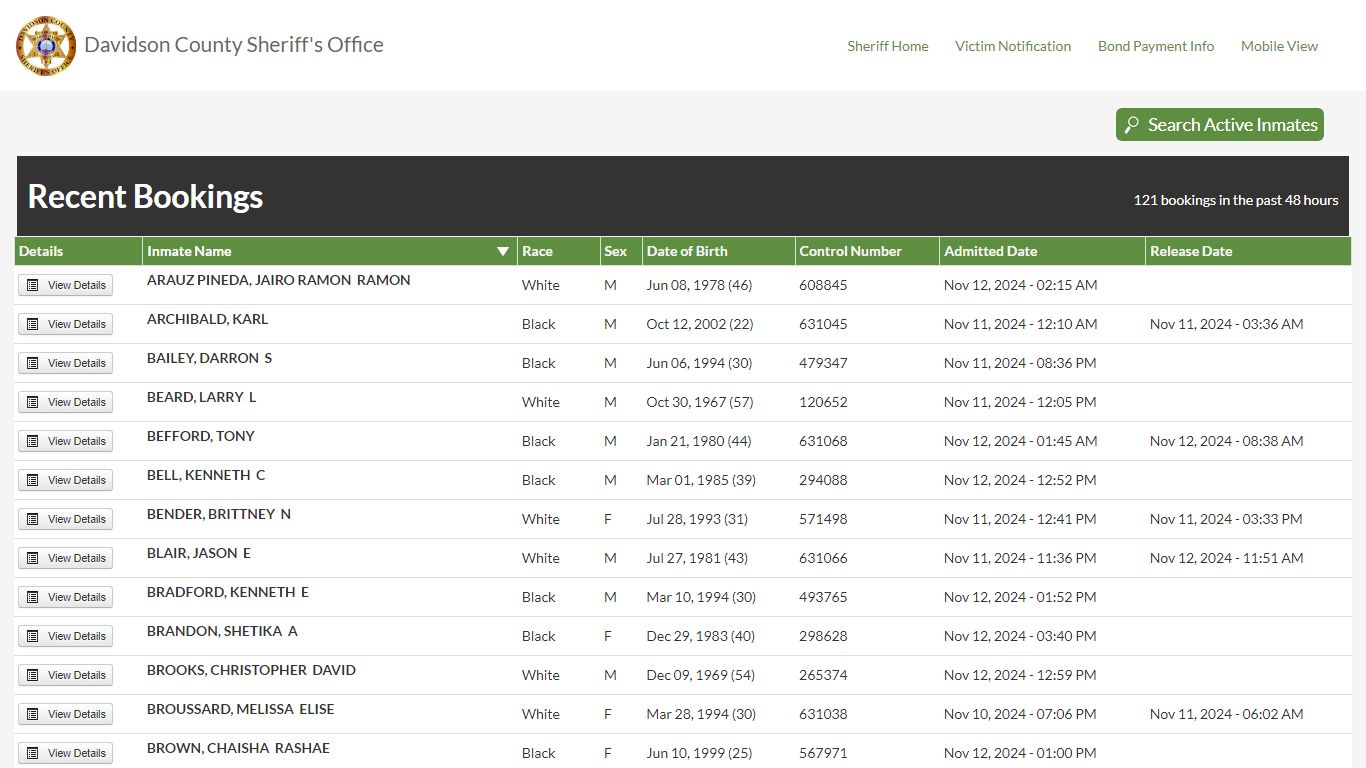Select the name BLAIR, JASON E

[199, 553]
